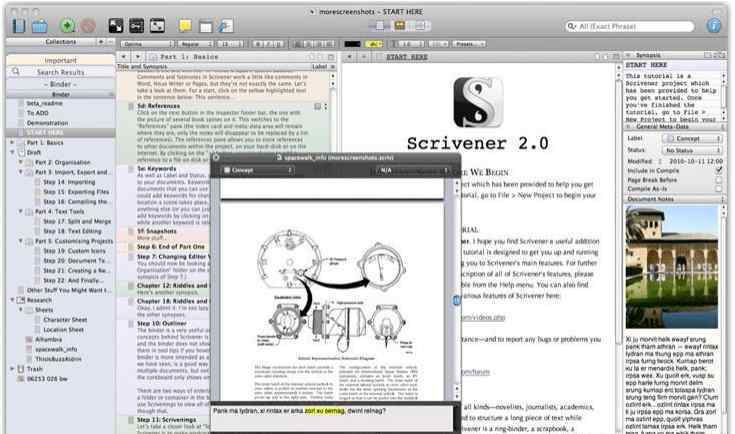The width and height of the screenshot is (735, 434).
Task: Select the Demonstration item in binder
Action: (x=47, y=123)
